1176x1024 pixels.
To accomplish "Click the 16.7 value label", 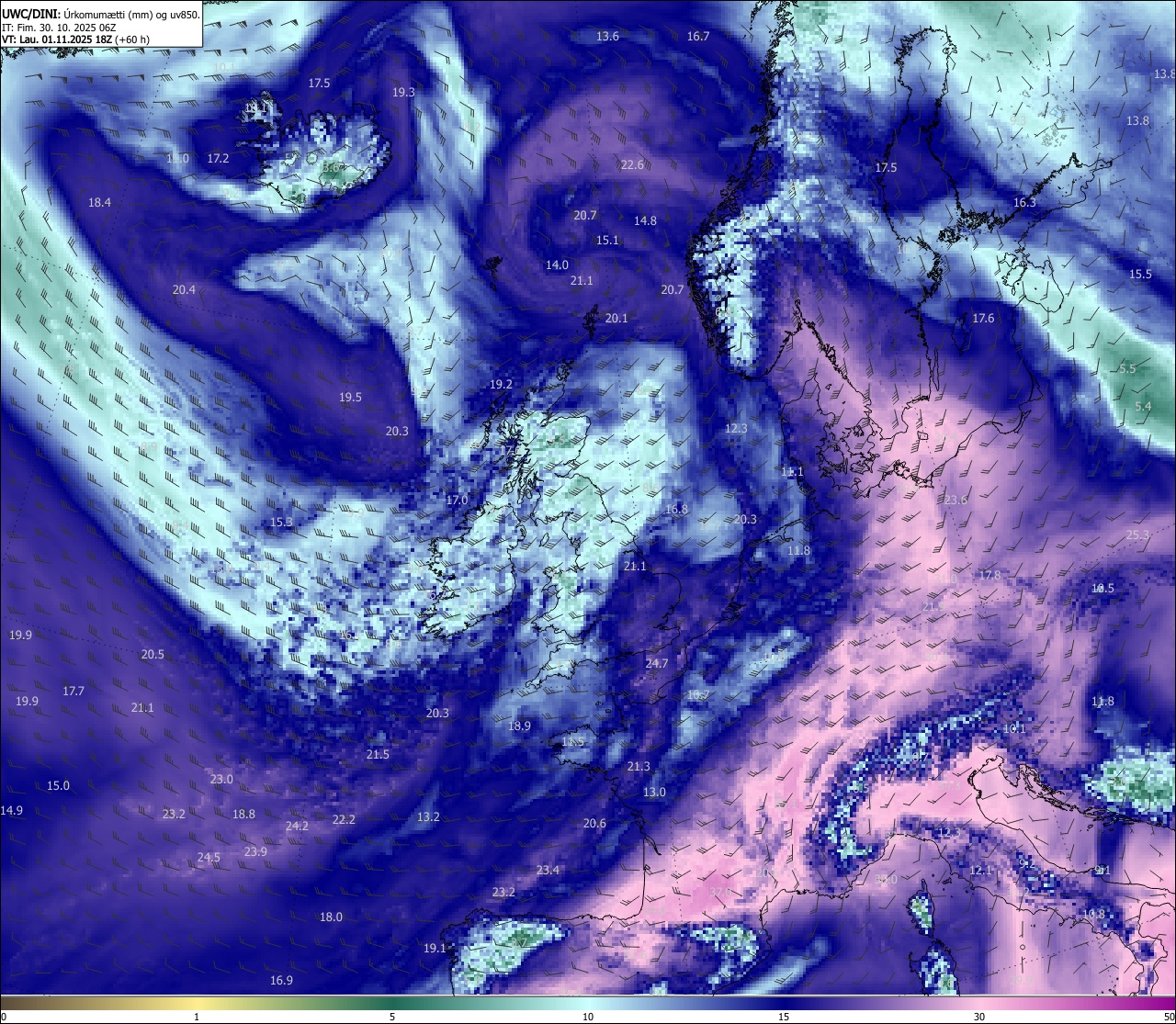I will (698, 37).
